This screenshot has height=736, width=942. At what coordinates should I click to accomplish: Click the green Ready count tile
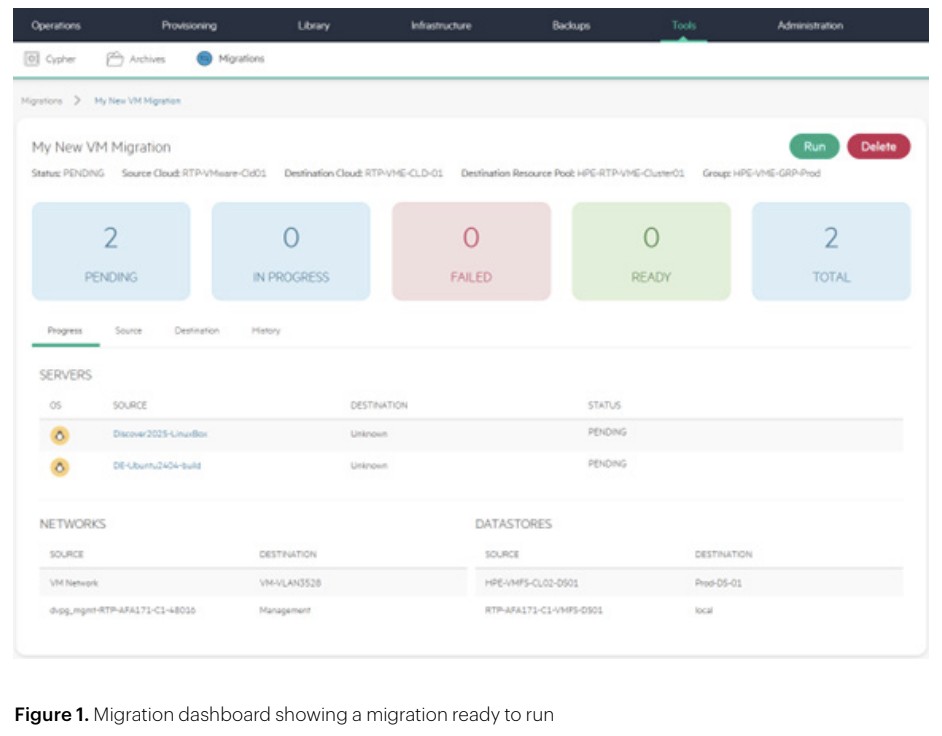(651, 251)
